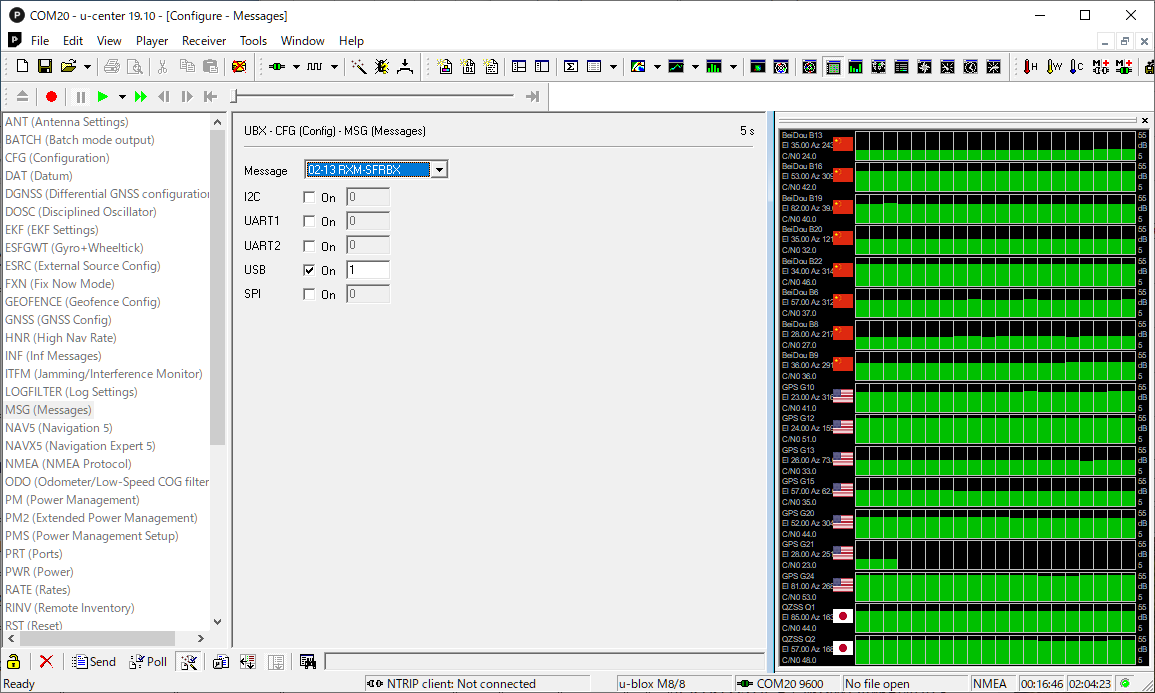Click the crossed tools icon next to Poll
The height and width of the screenshot is (693, 1155).
[x=189, y=661]
